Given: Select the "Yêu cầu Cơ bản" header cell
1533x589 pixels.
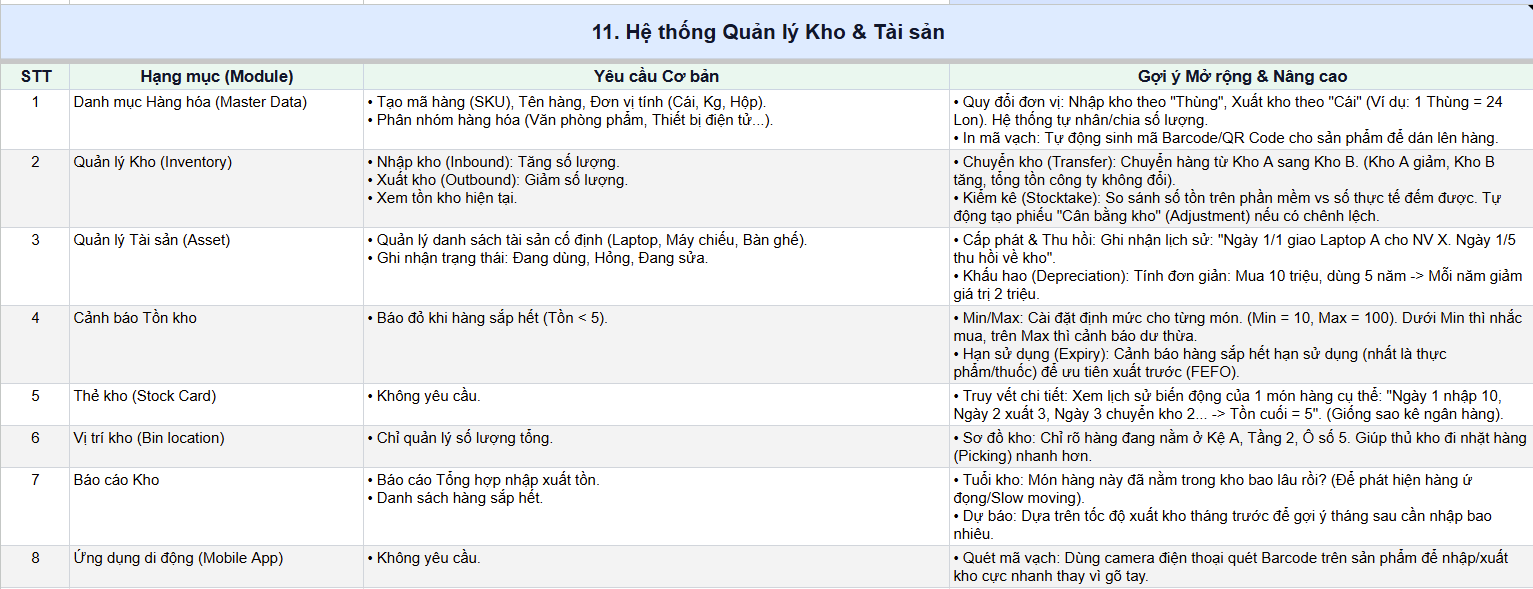Looking at the screenshot, I should point(656,76).
